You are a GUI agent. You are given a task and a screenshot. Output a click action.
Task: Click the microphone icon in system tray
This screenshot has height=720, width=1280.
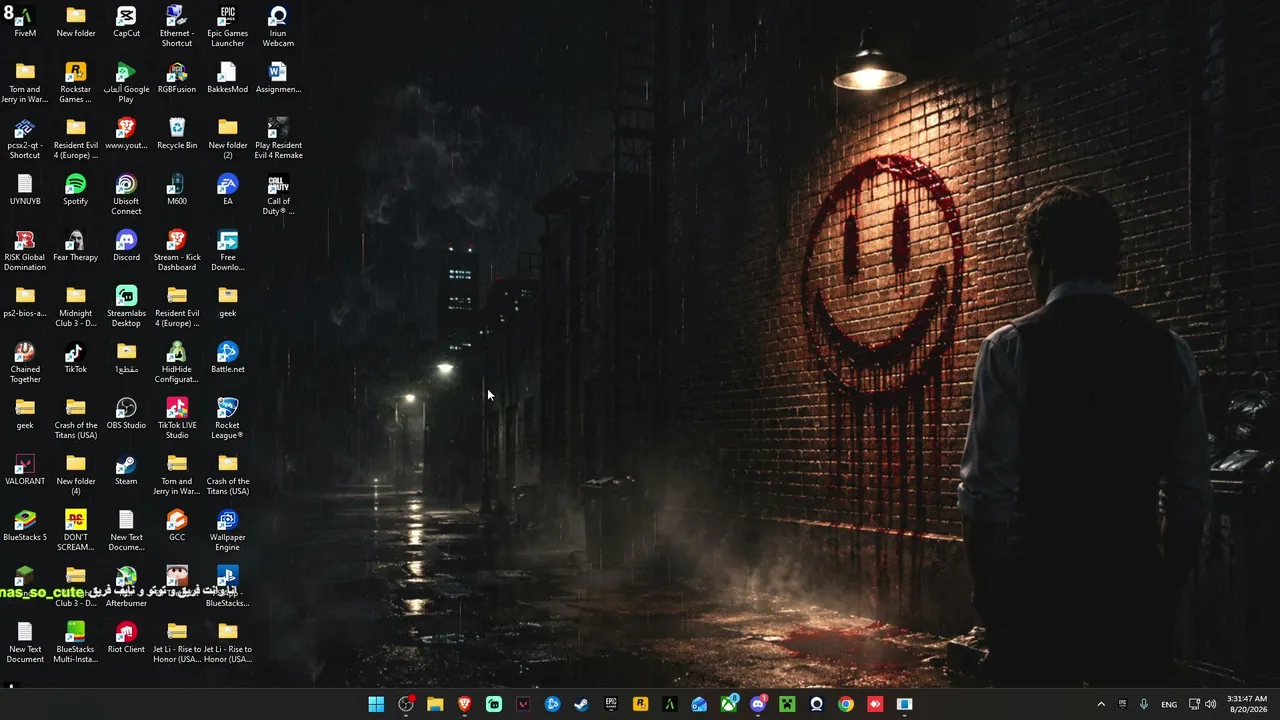pyautogui.click(x=1144, y=704)
